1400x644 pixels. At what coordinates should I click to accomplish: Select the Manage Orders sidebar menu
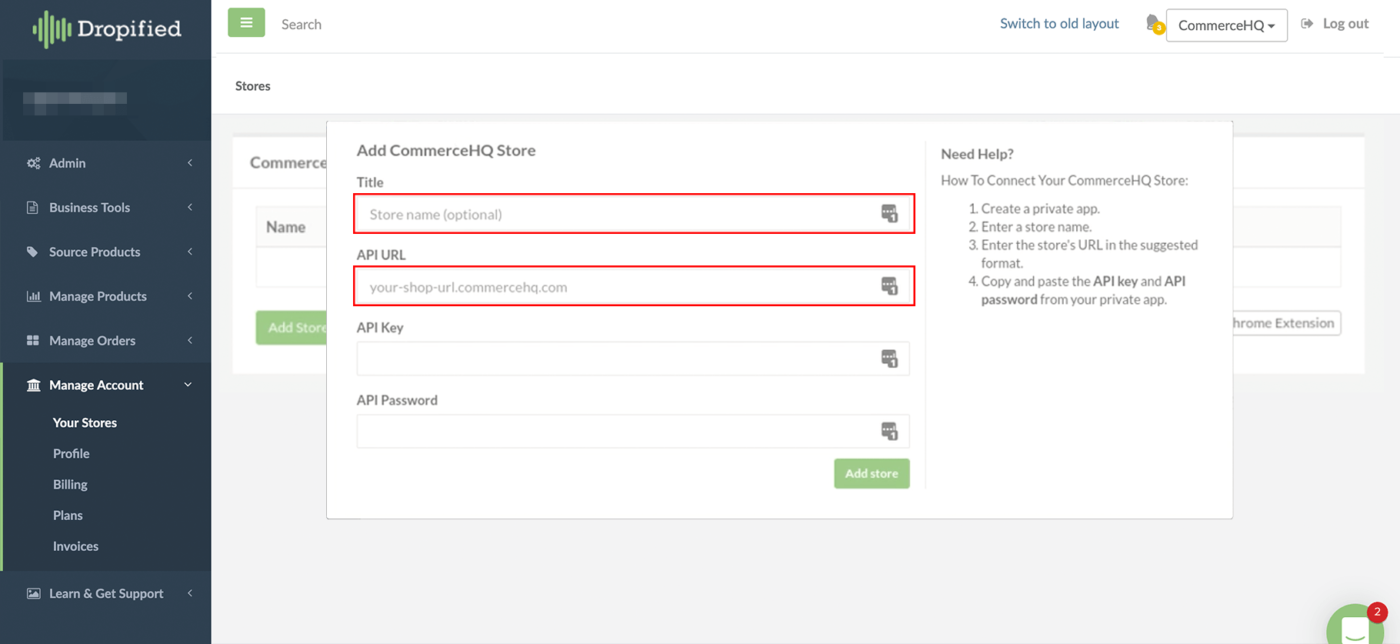coord(105,341)
